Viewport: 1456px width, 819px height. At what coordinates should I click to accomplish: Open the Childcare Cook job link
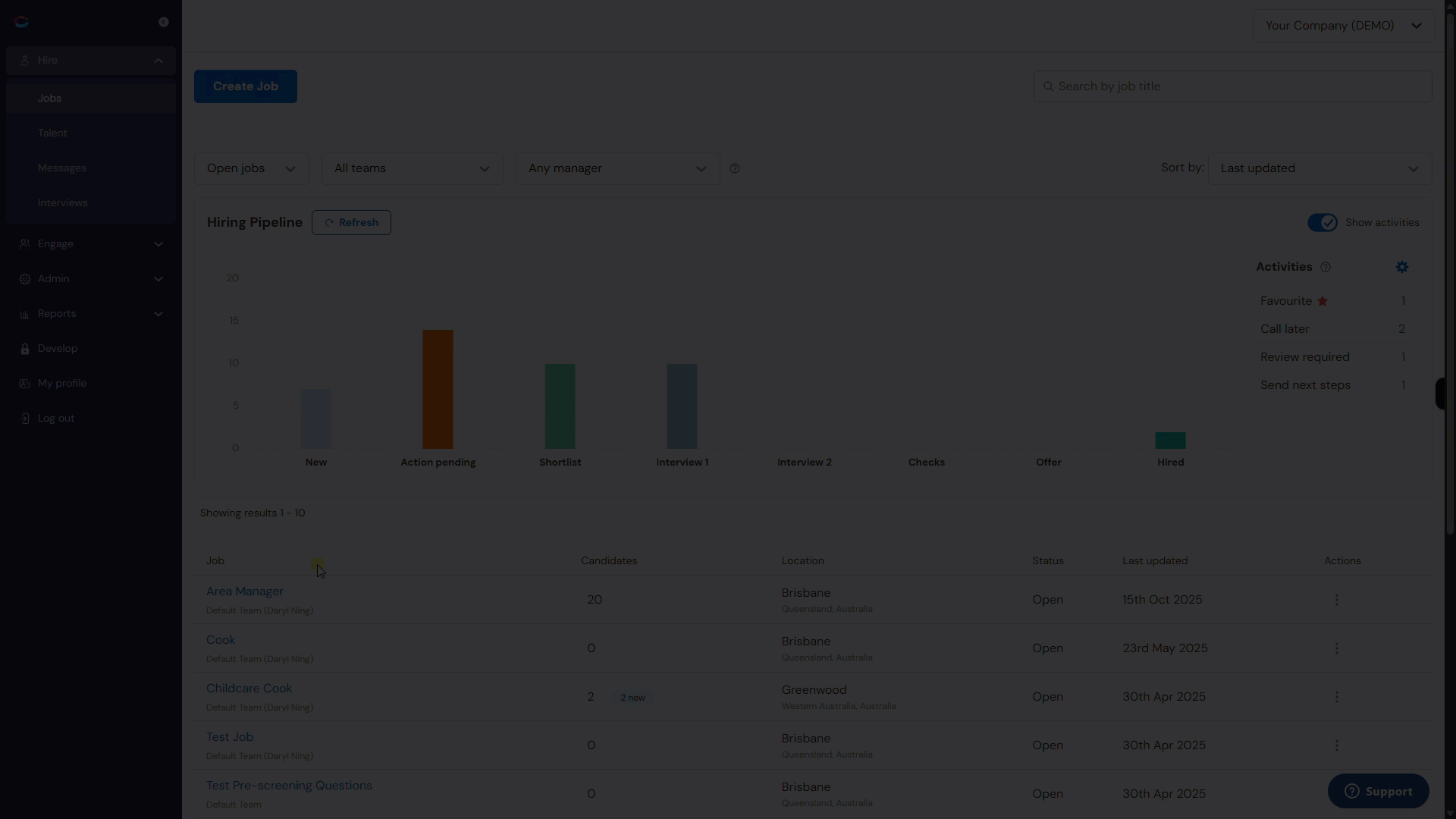pos(249,689)
